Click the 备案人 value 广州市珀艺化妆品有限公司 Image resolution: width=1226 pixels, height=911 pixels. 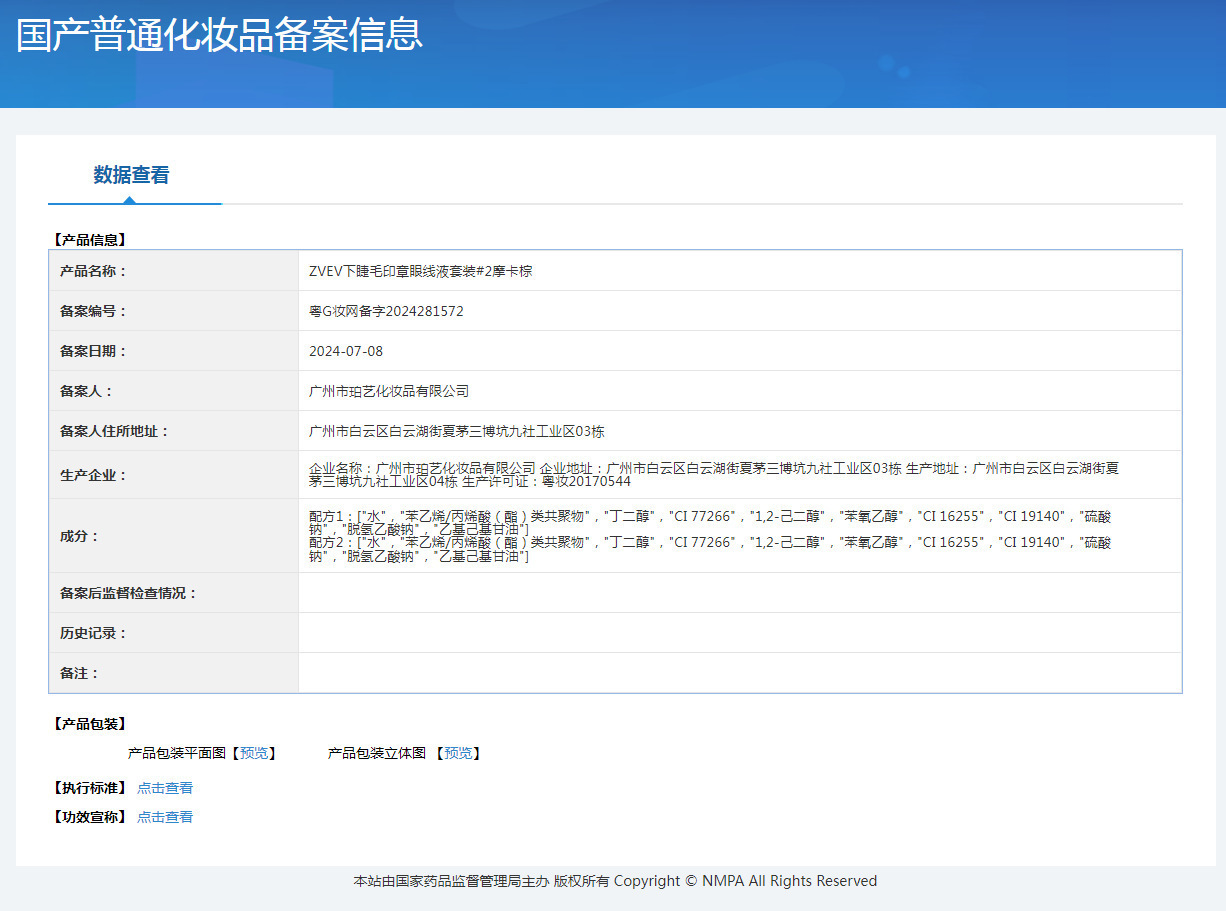point(389,391)
